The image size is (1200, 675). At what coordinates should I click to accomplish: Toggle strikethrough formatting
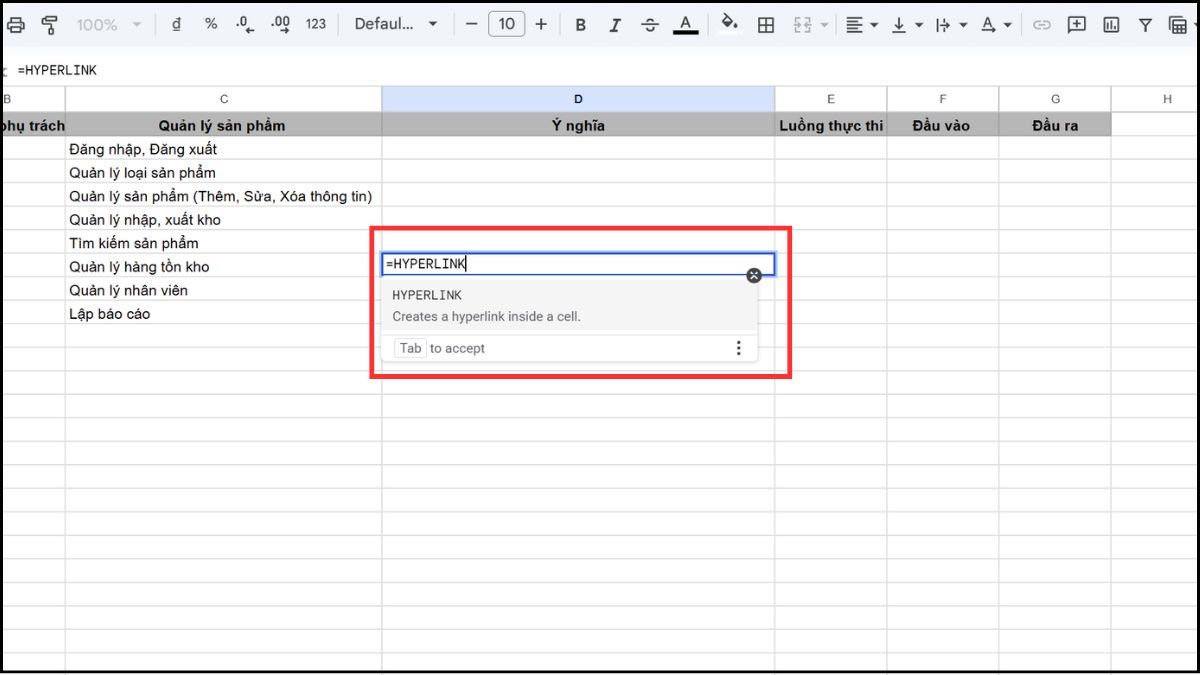pyautogui.click(x=650, y=23)
